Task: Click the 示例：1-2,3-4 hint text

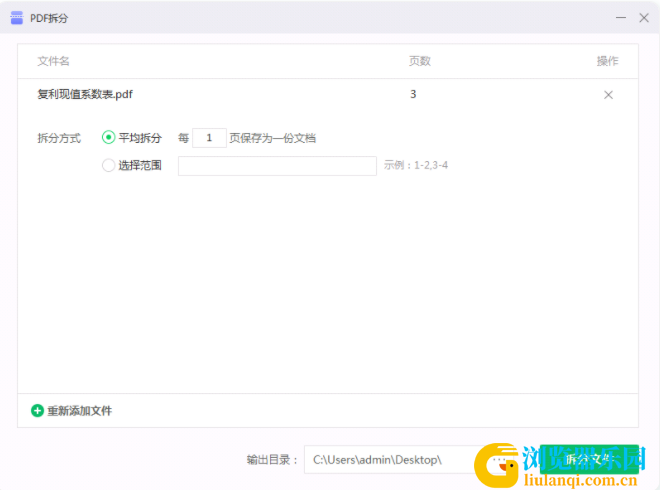Action: 415,165
